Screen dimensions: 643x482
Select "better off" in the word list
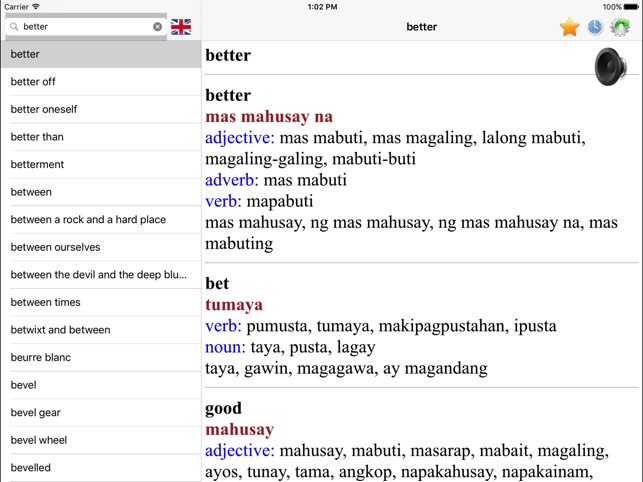point(33,82)
